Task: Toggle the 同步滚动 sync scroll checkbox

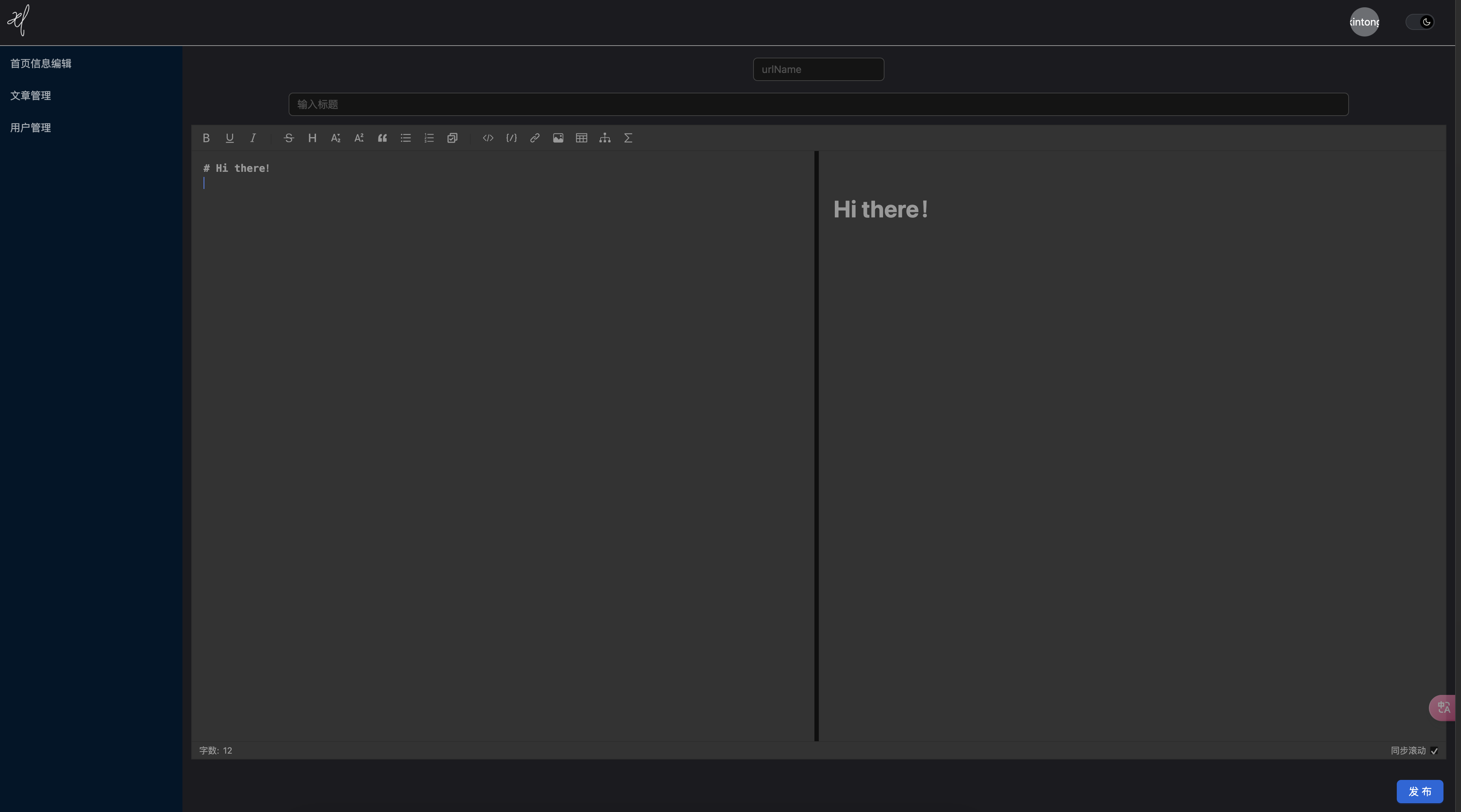Action: click(x=1434, y=751)
